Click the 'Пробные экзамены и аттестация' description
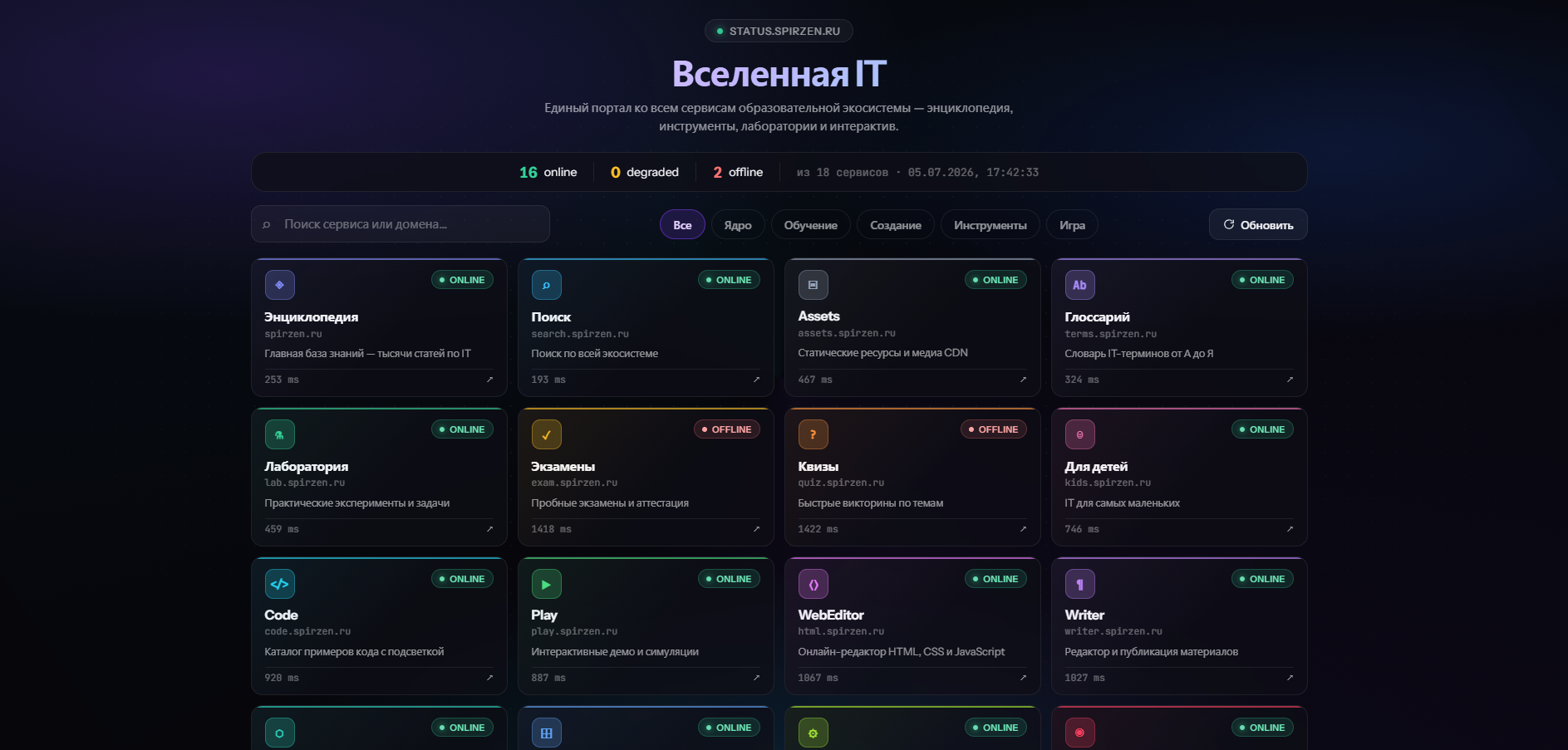This screenshot has height=750, width=1568. [610, 503]
